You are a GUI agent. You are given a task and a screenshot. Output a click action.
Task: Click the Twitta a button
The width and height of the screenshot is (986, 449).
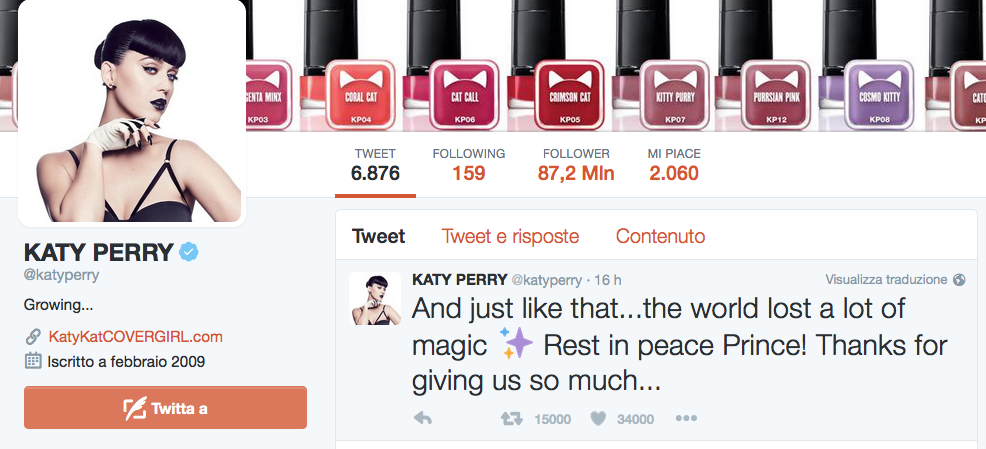click(x=165, y=408)
